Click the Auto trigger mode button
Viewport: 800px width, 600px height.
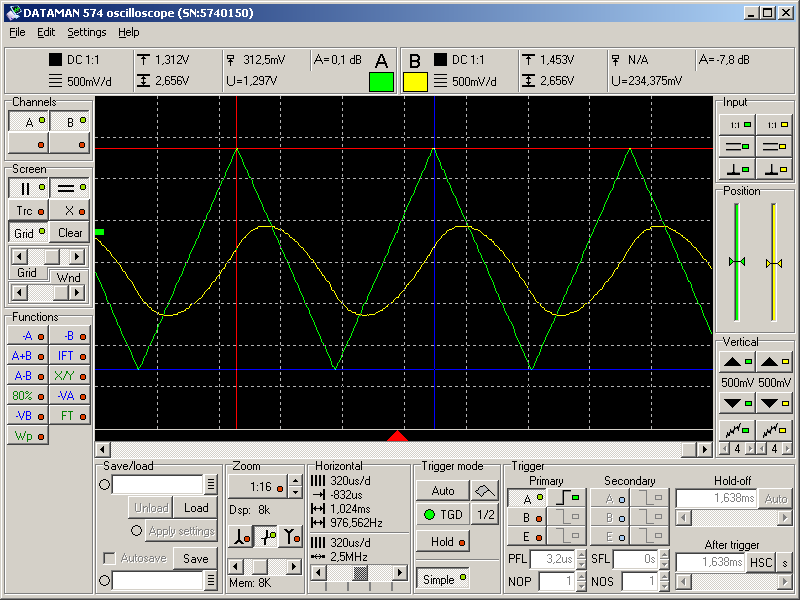tap(443, 491)
